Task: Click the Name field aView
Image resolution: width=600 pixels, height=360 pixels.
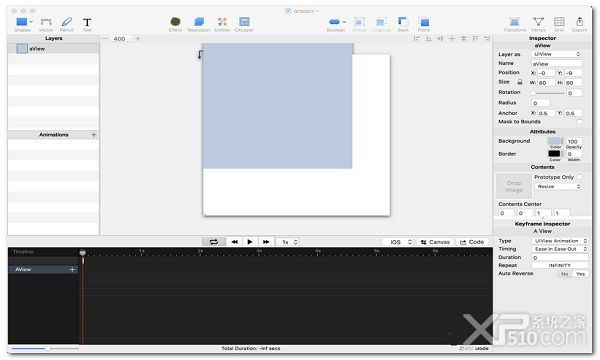Action: [x=557, y=64]
